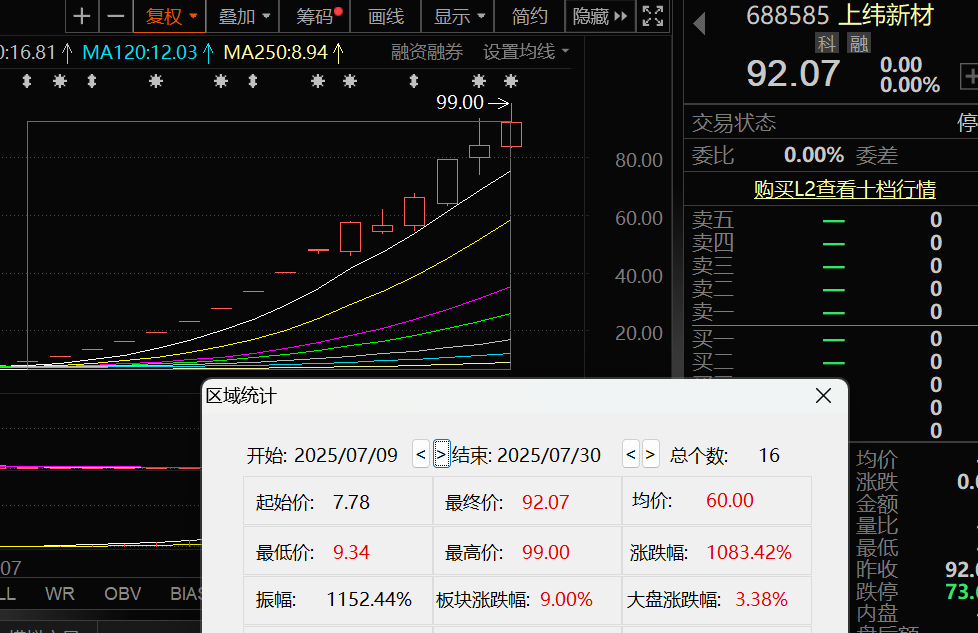The width and height of the screenshot is (978, 633).
Task: Select the WR indicator tab
Action: coord(59,594)
